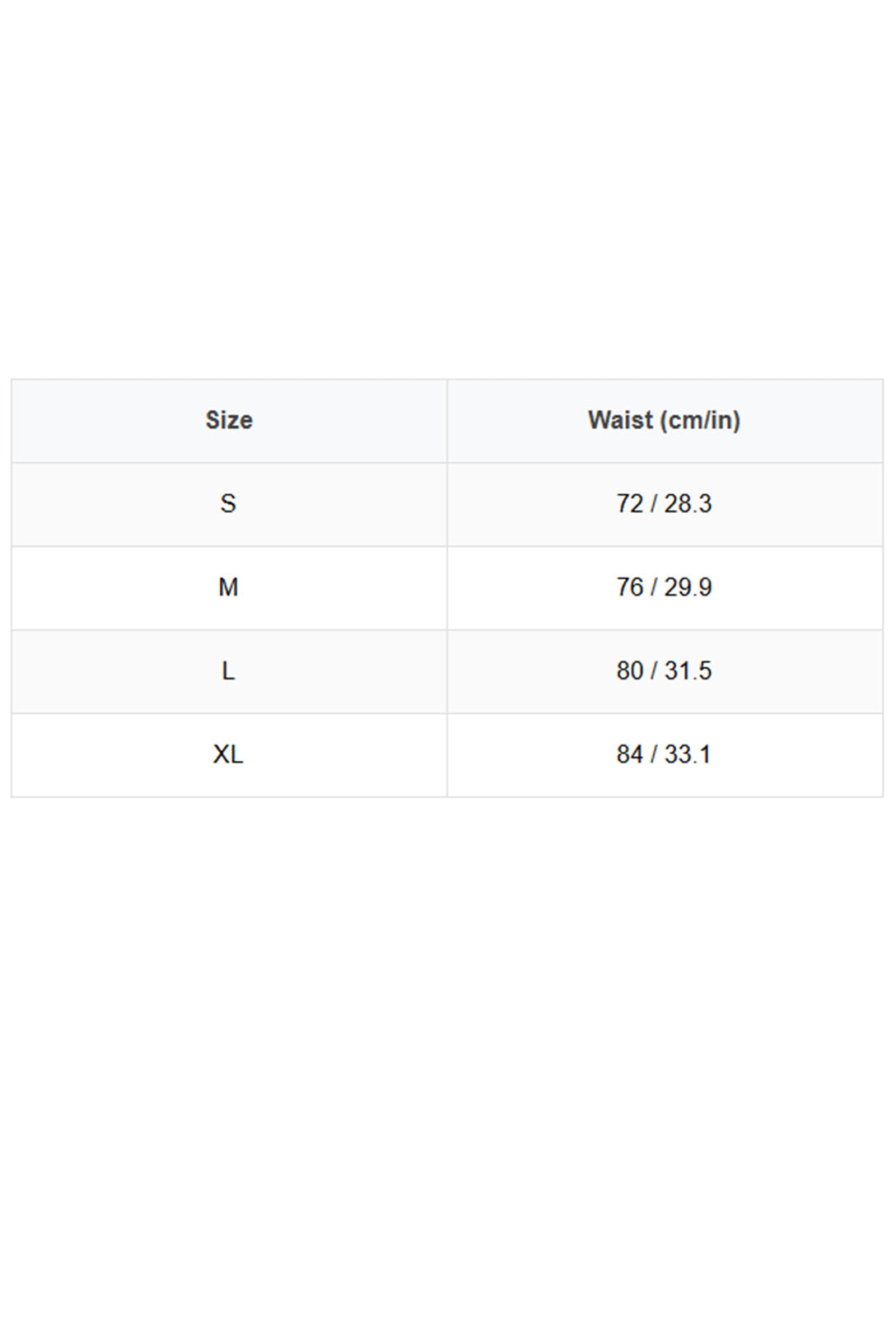
Task: Click the slash in XL row waist
Action: 654,754
